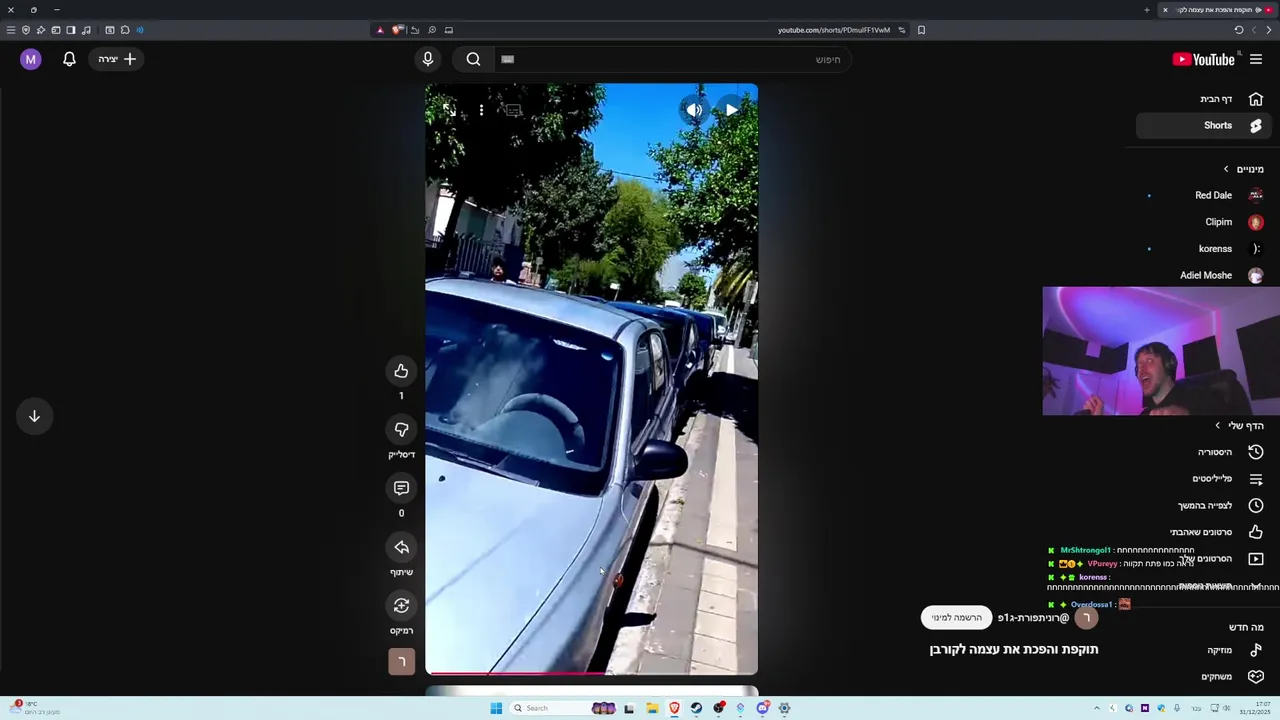Screen dimensions: 1280x720
Task: Open the notifications bell
Action: [69, 59]
